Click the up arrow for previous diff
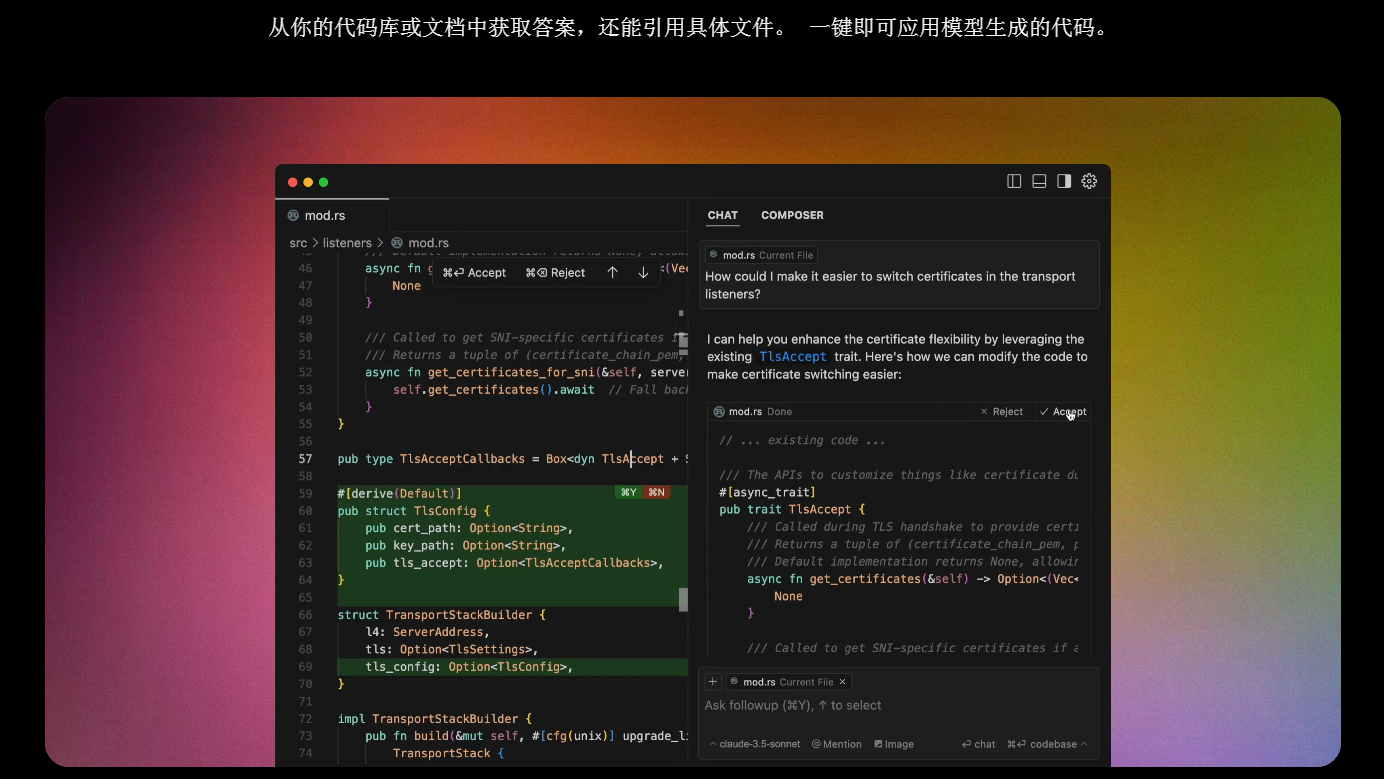1384x779 pixels. point(613,272)
